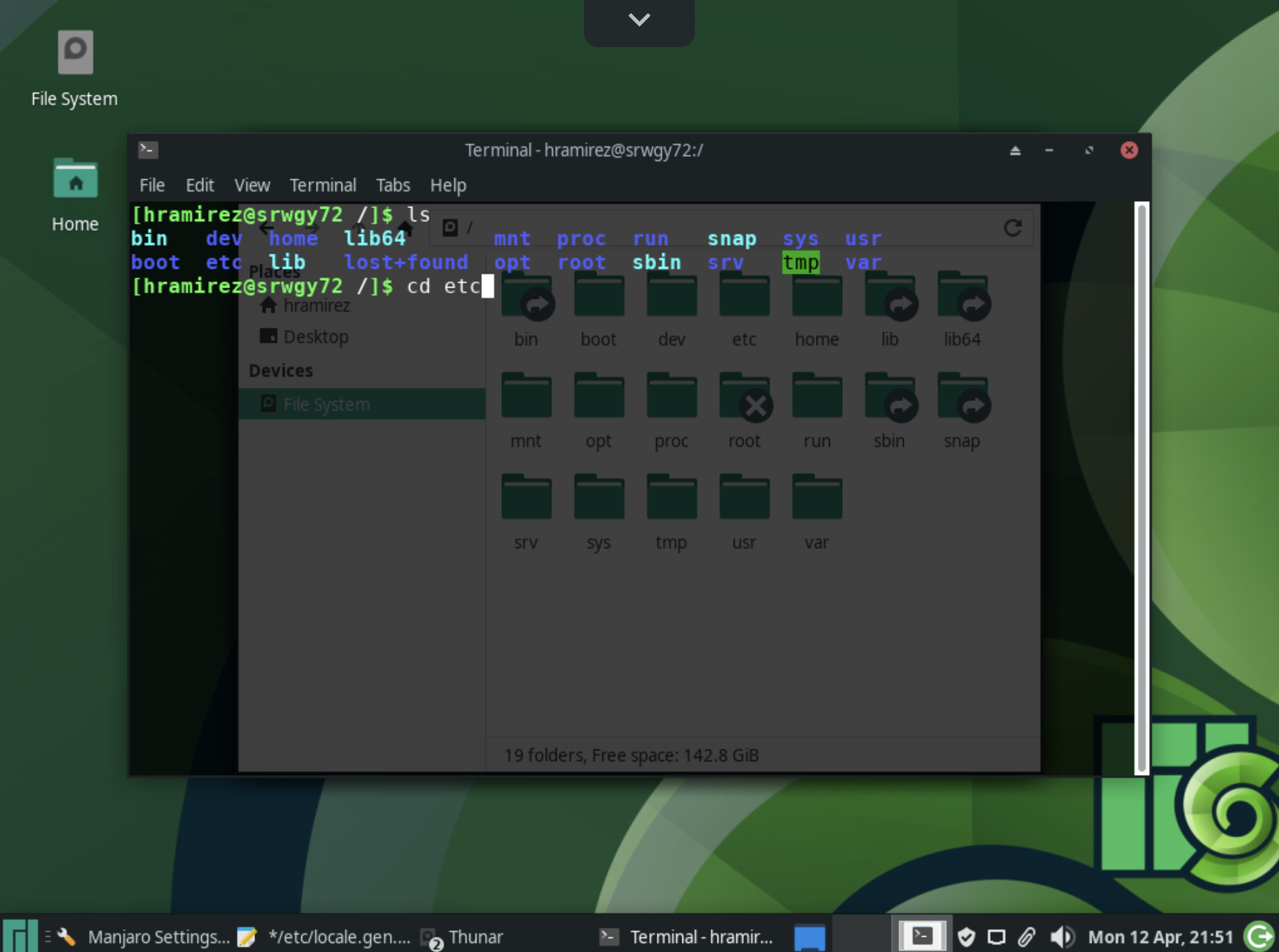1279x952 pixels.
Task: Select the srv folder in Thunar
Action: pyautogui.click(x=526, y=514)
